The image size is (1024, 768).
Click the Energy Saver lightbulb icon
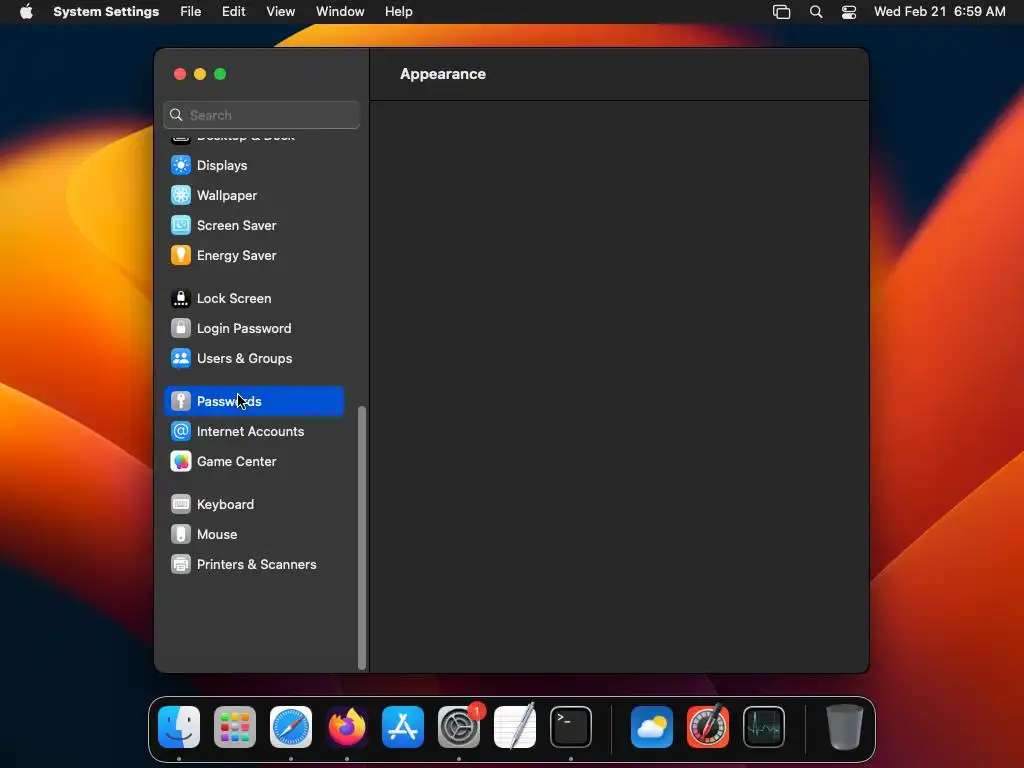point(181,255)
